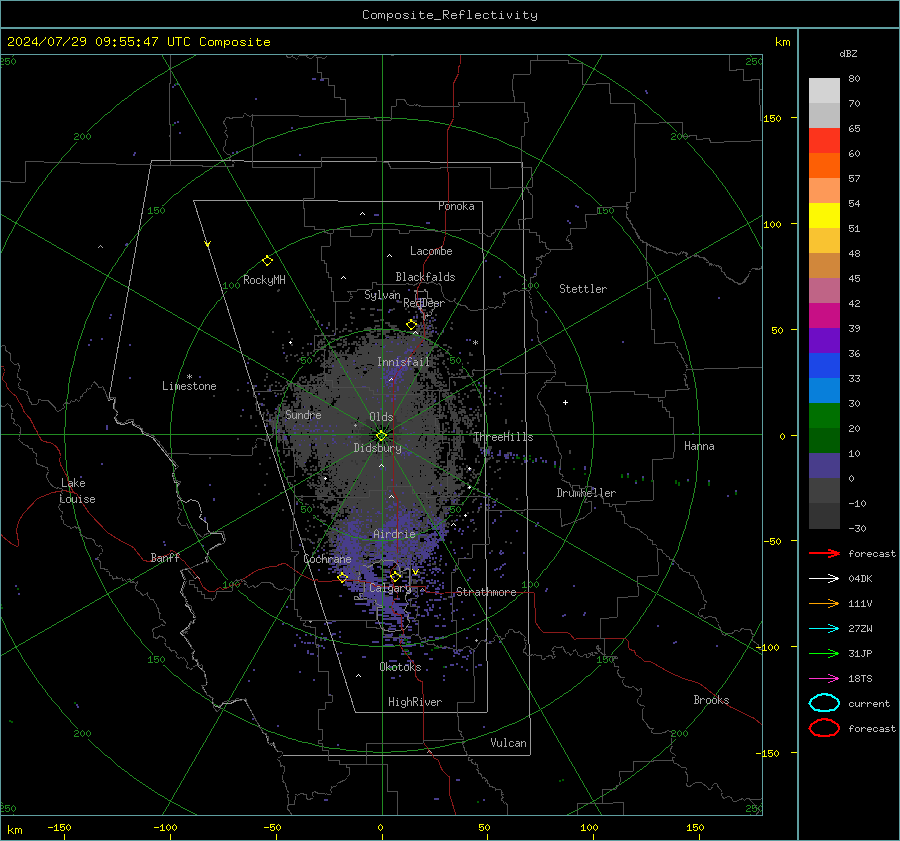Click the white plus marker west of Hanna

pyautogui.click(x=565, y=402)
